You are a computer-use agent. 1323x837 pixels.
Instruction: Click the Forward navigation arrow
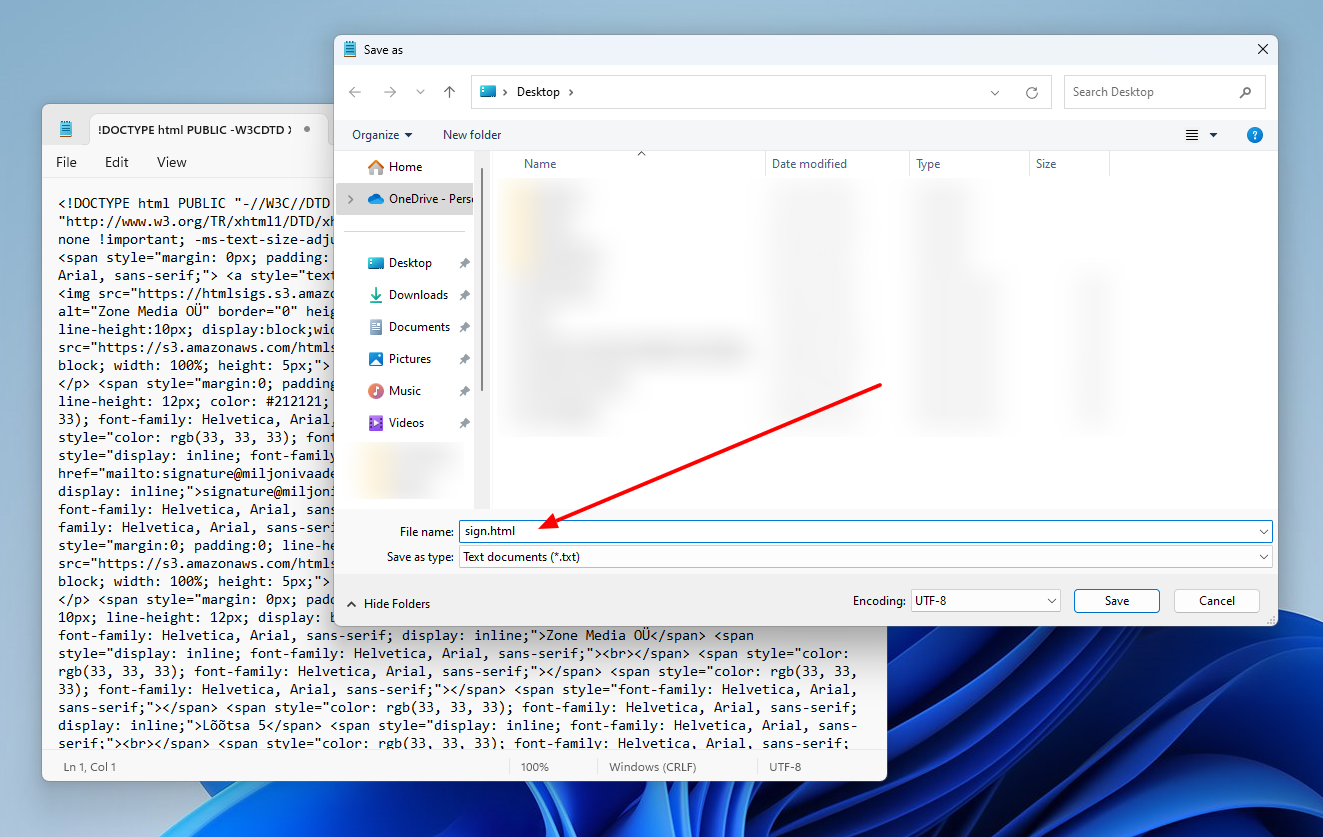pyautogui.click(x=390, y=92)
